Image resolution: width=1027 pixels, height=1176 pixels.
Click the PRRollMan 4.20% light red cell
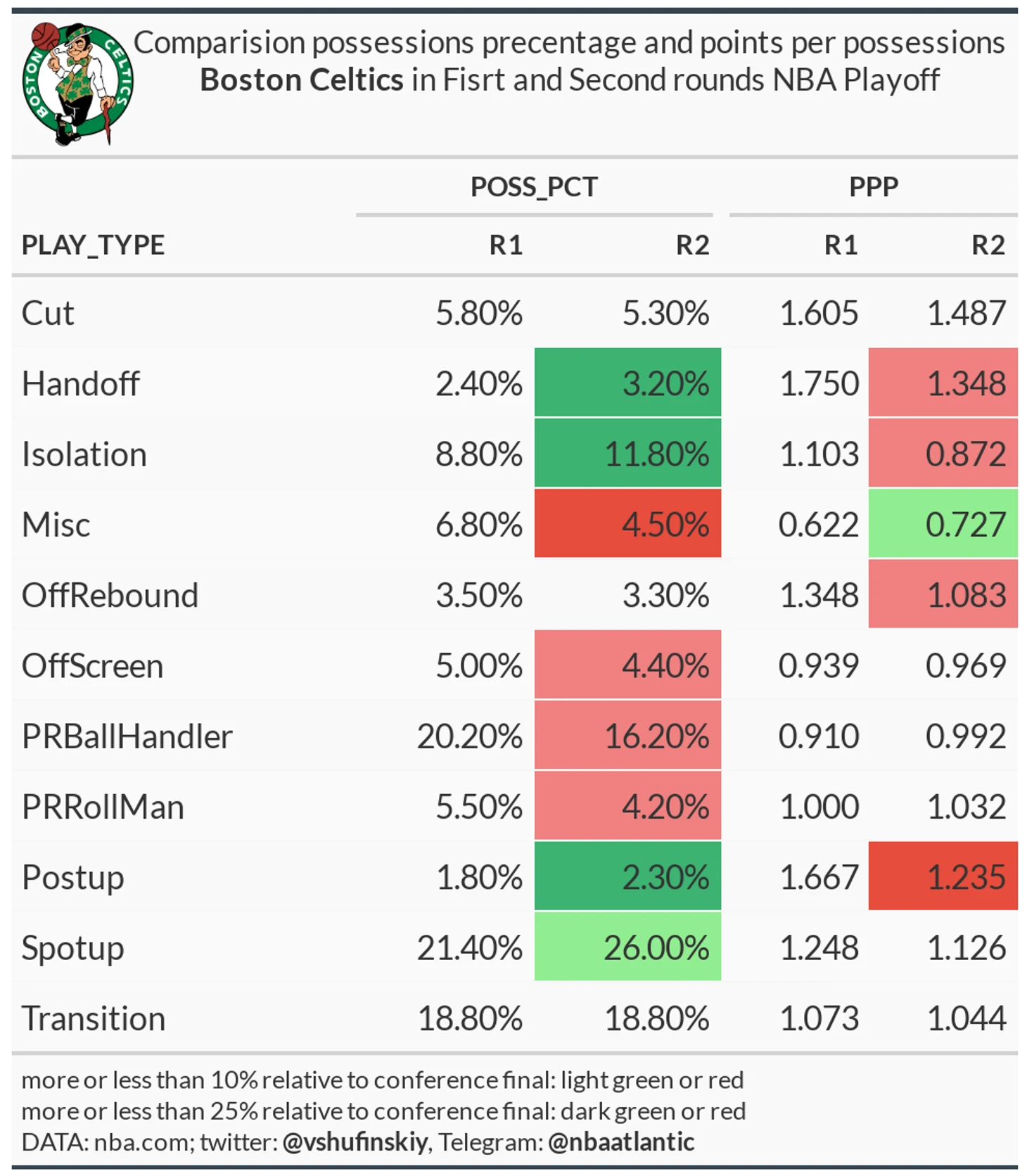pyautogui.click(x=627, y=805)
